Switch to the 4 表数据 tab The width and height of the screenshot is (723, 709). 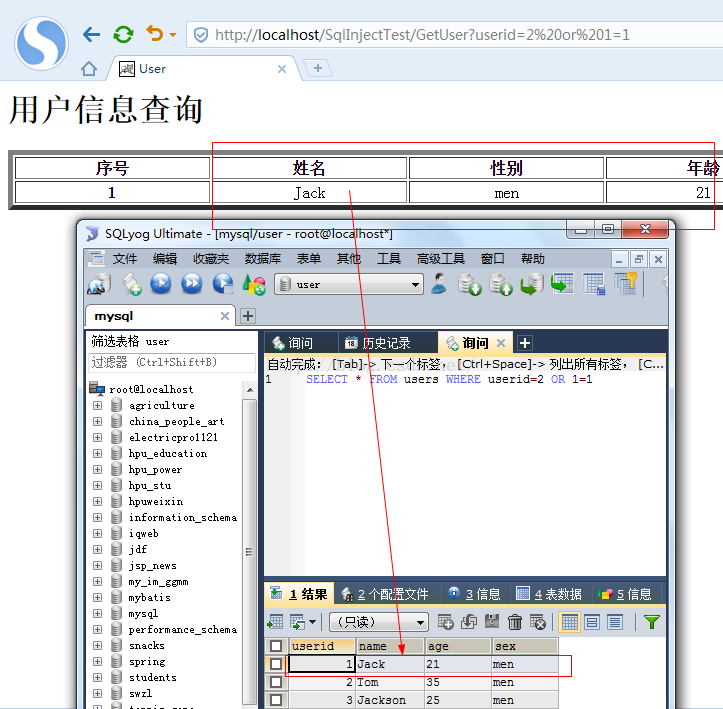click(548, 594)
